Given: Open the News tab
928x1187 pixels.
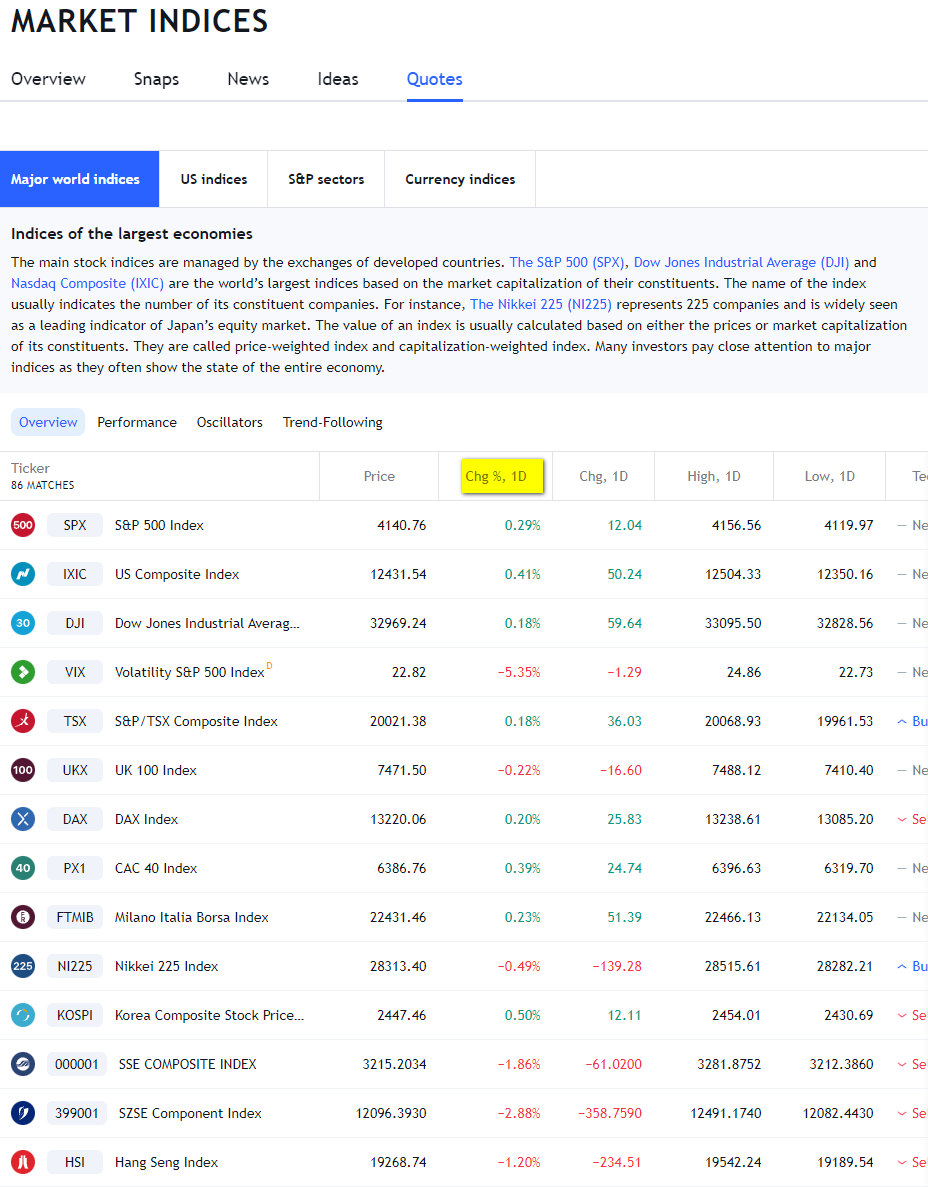Looking at the screenshot, I should [x=248, y=79].
